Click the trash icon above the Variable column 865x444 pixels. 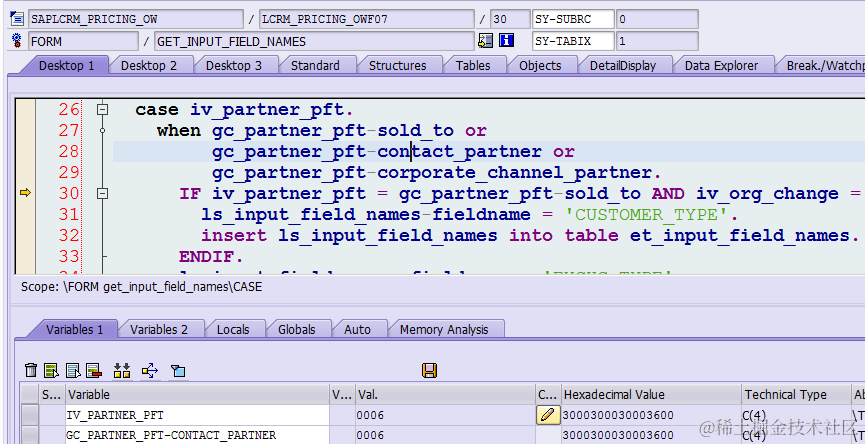tap(32, 371)
